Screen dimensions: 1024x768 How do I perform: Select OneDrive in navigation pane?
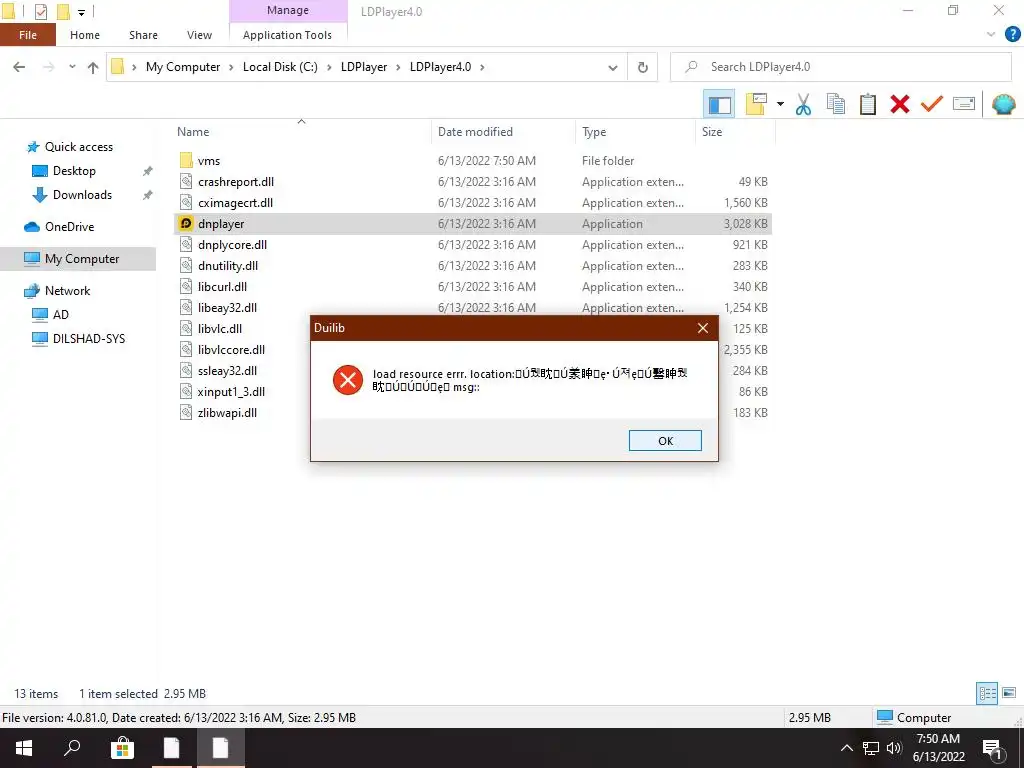pyautogui.click(x=69, y=227)
